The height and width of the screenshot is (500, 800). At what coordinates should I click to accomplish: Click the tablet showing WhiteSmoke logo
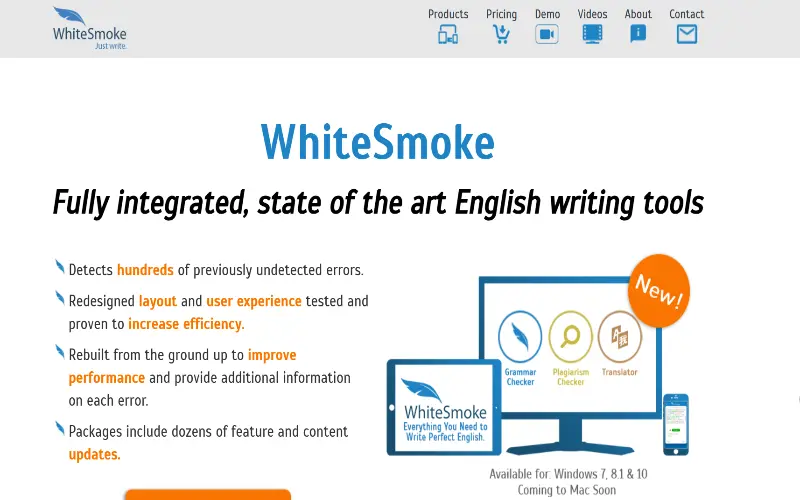[444, 407]
